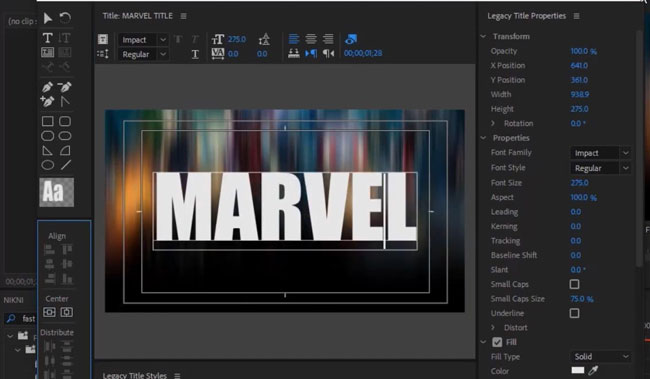Screen dimensions: 650x379
Task: Expand the Distort property
Action: [x=493, y=328]
